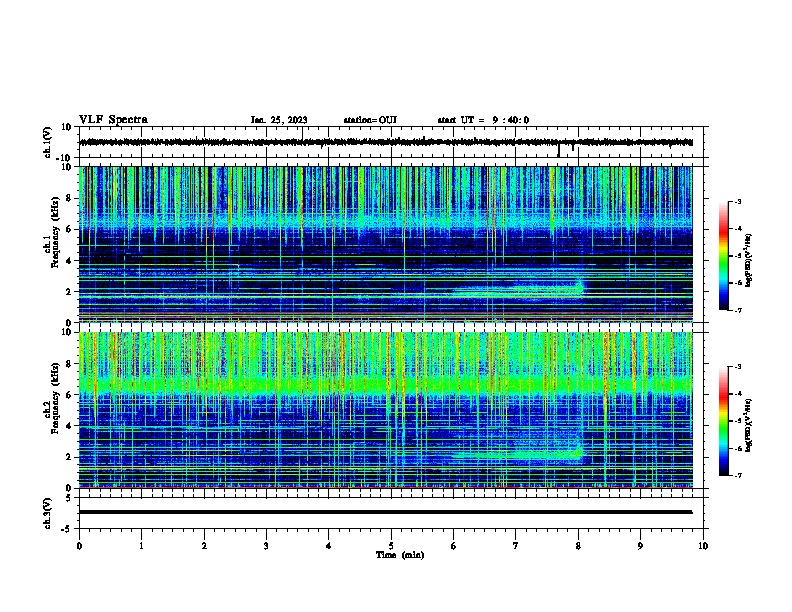Click the "4" kHz tick on ch.1 frequency axis
Viewport: 792px width, 612px height.
pos(69,261)
